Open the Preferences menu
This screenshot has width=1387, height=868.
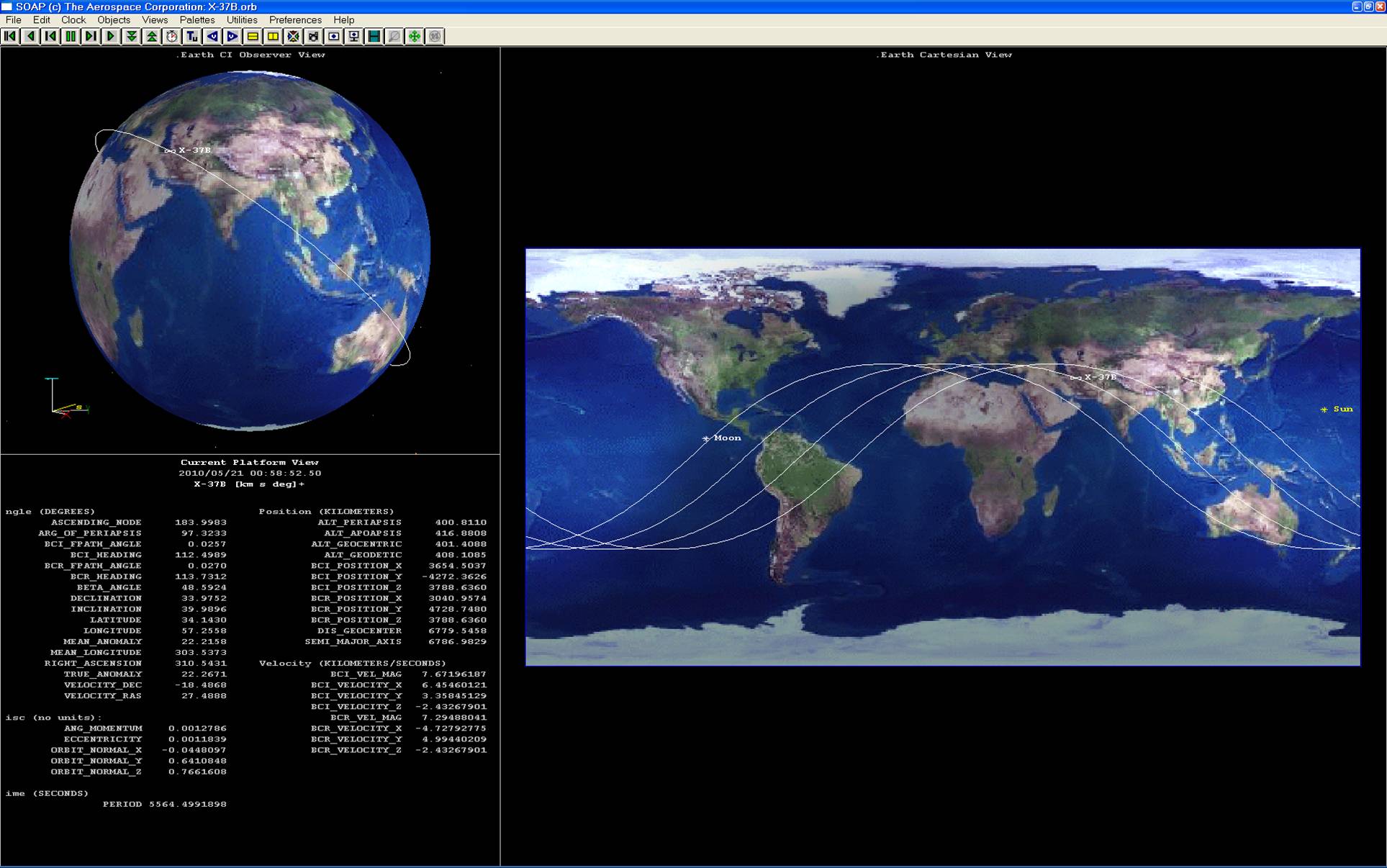[x=295, y=20]
